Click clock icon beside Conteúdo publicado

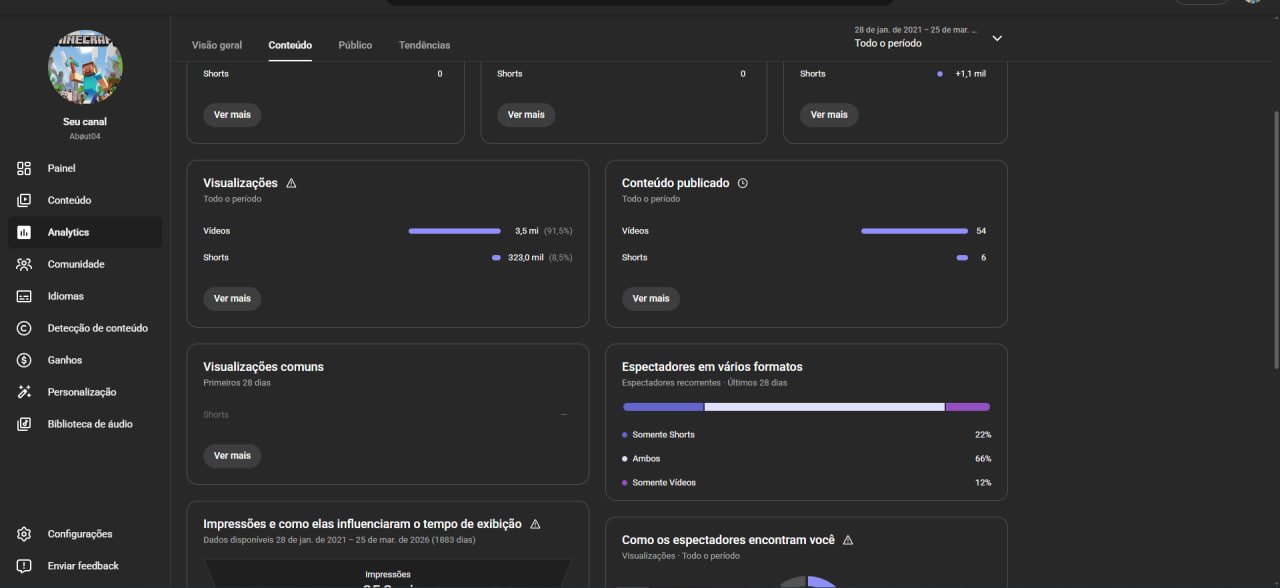coord(742,183)
